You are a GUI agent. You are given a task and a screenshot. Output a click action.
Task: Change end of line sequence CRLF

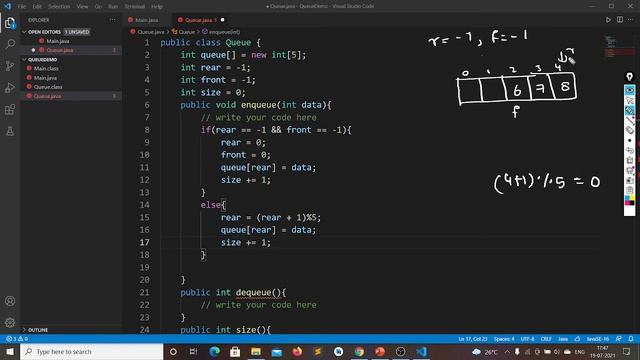[546, 339]
